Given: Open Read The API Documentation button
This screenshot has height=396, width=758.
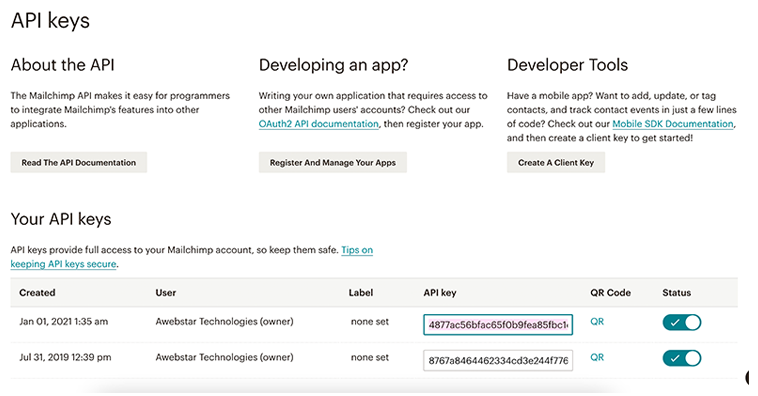Looking at the screenshot, I should tap(79, 162).
